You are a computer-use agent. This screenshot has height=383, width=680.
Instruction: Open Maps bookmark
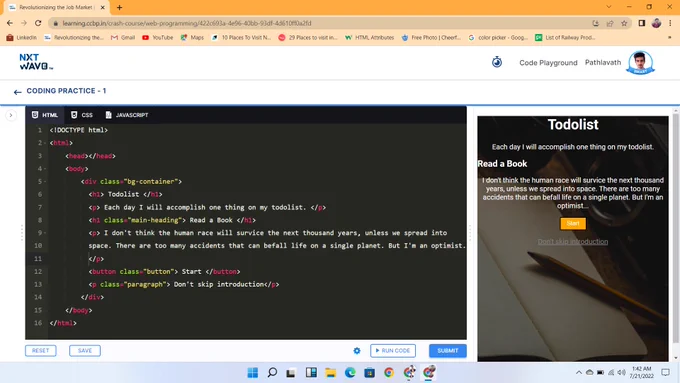coord(192,38)
